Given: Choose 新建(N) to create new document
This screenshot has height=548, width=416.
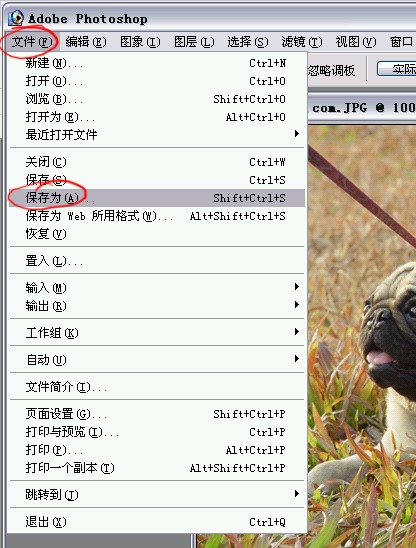Looking at the screenshot, I should pos(157,63).
